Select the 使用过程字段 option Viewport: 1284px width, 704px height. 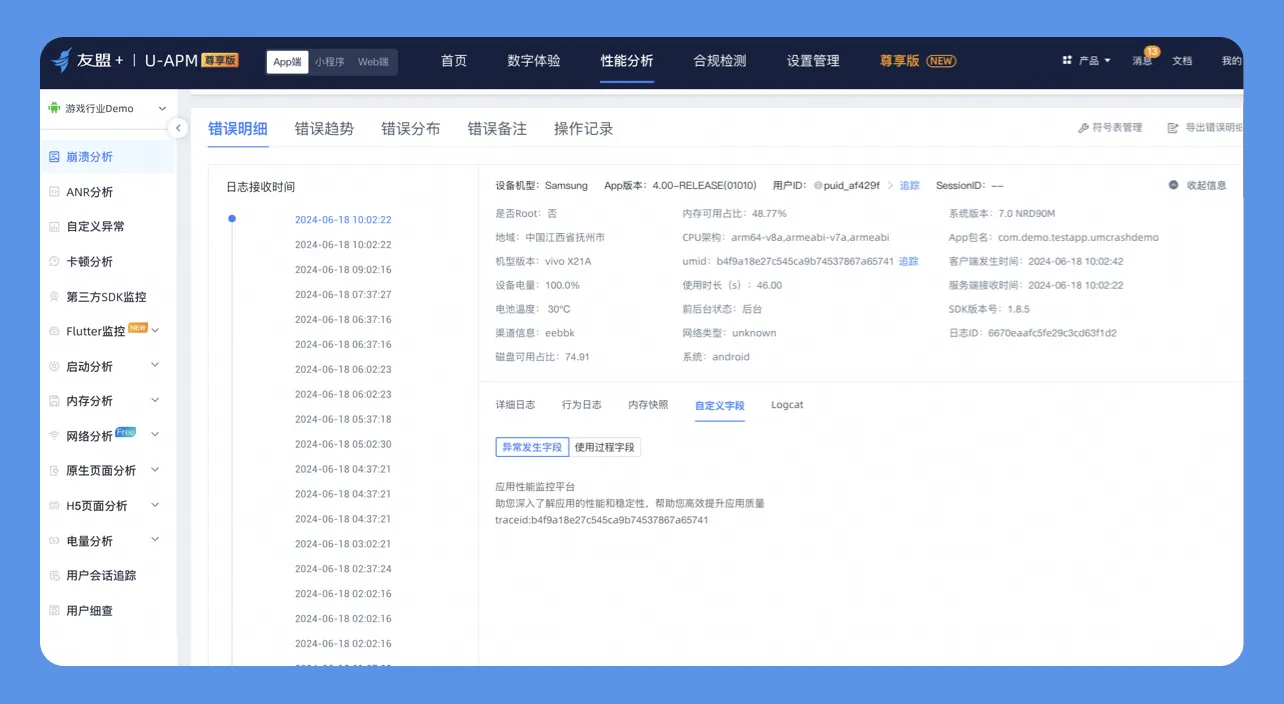[604, 447]
